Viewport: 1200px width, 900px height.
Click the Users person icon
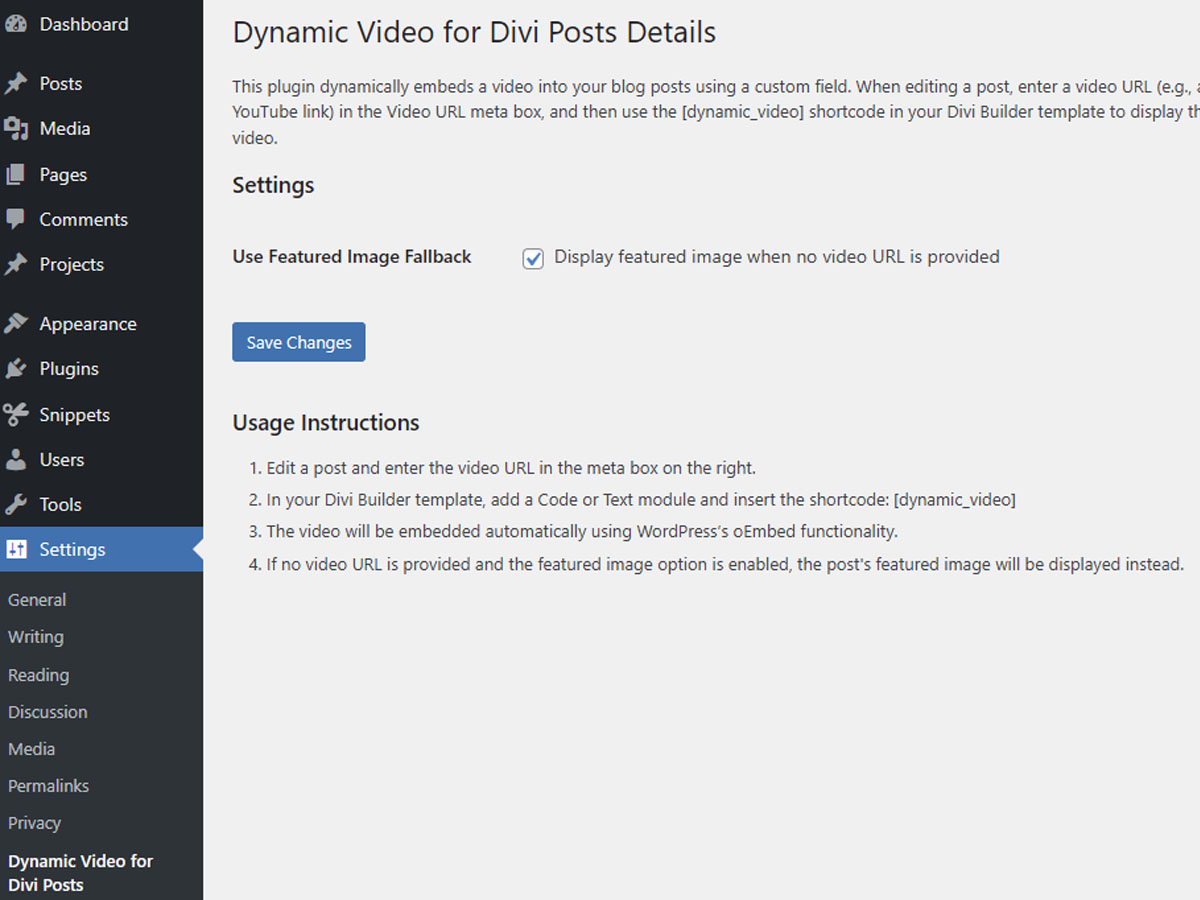[x=15, y=460]
